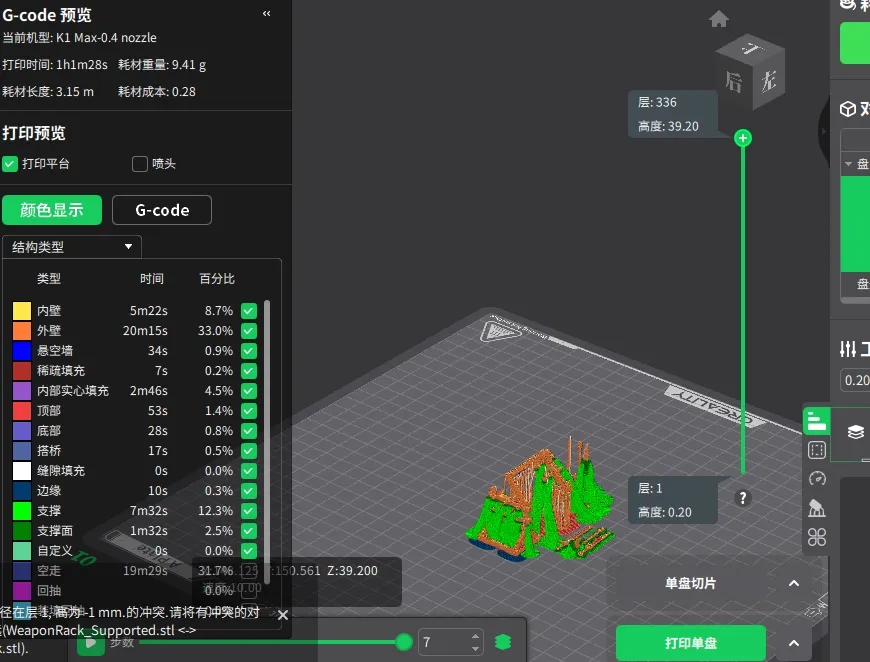Click the speedometer sidebar icon
The image size is (870, 662).
pos(817,479)
